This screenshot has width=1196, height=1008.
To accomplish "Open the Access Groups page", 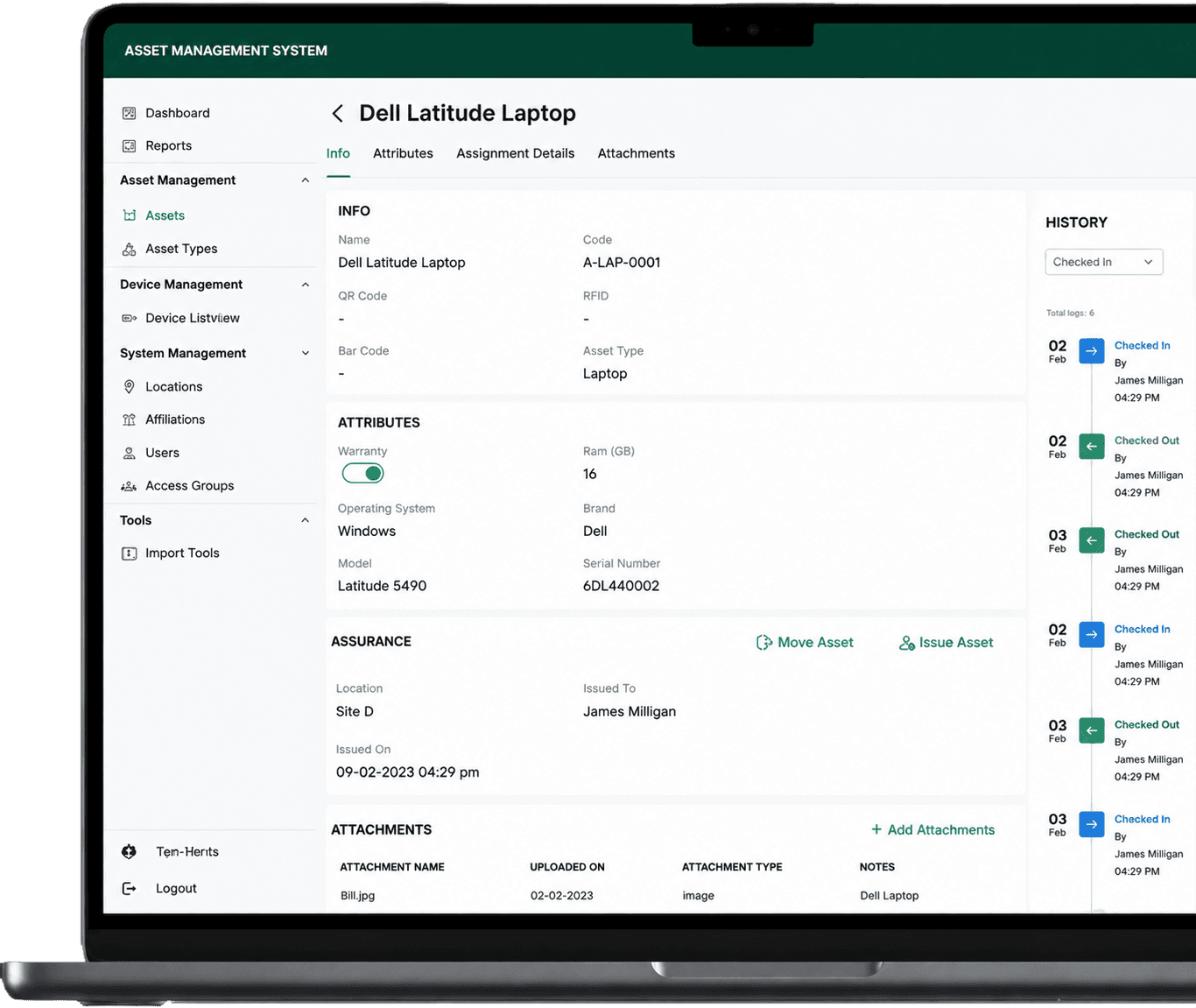I will pyautogui.click(x=189, y=486).
